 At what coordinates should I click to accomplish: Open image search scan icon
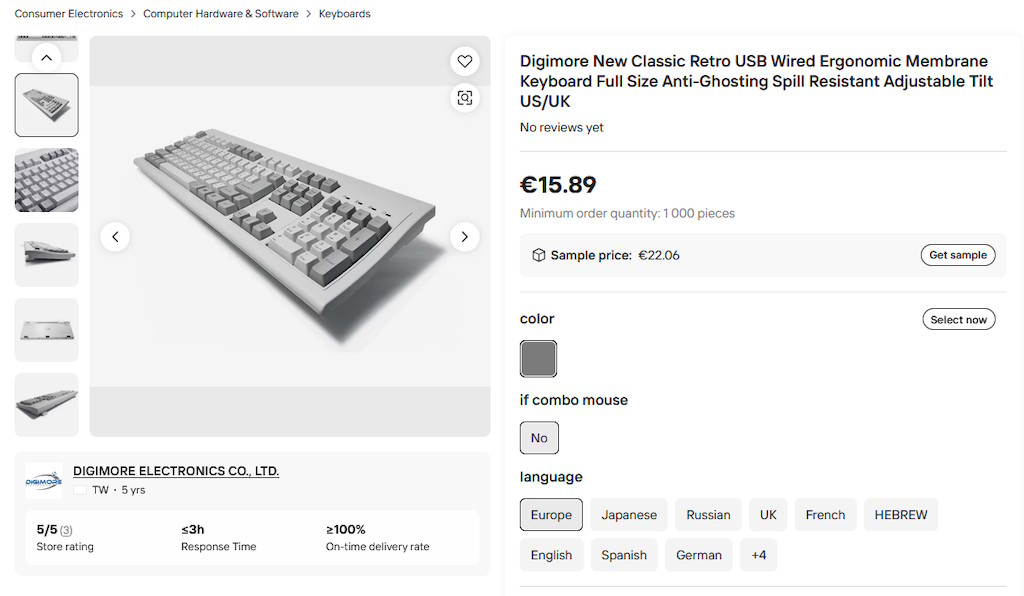(x=464, y=98)
